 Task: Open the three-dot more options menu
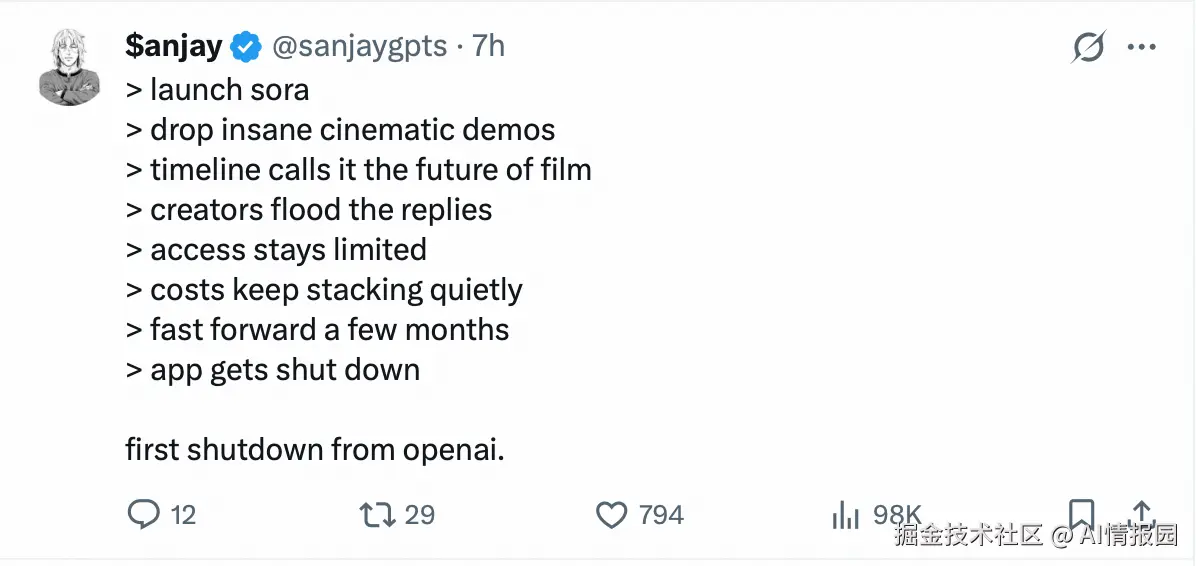[x=1142, y=47]
